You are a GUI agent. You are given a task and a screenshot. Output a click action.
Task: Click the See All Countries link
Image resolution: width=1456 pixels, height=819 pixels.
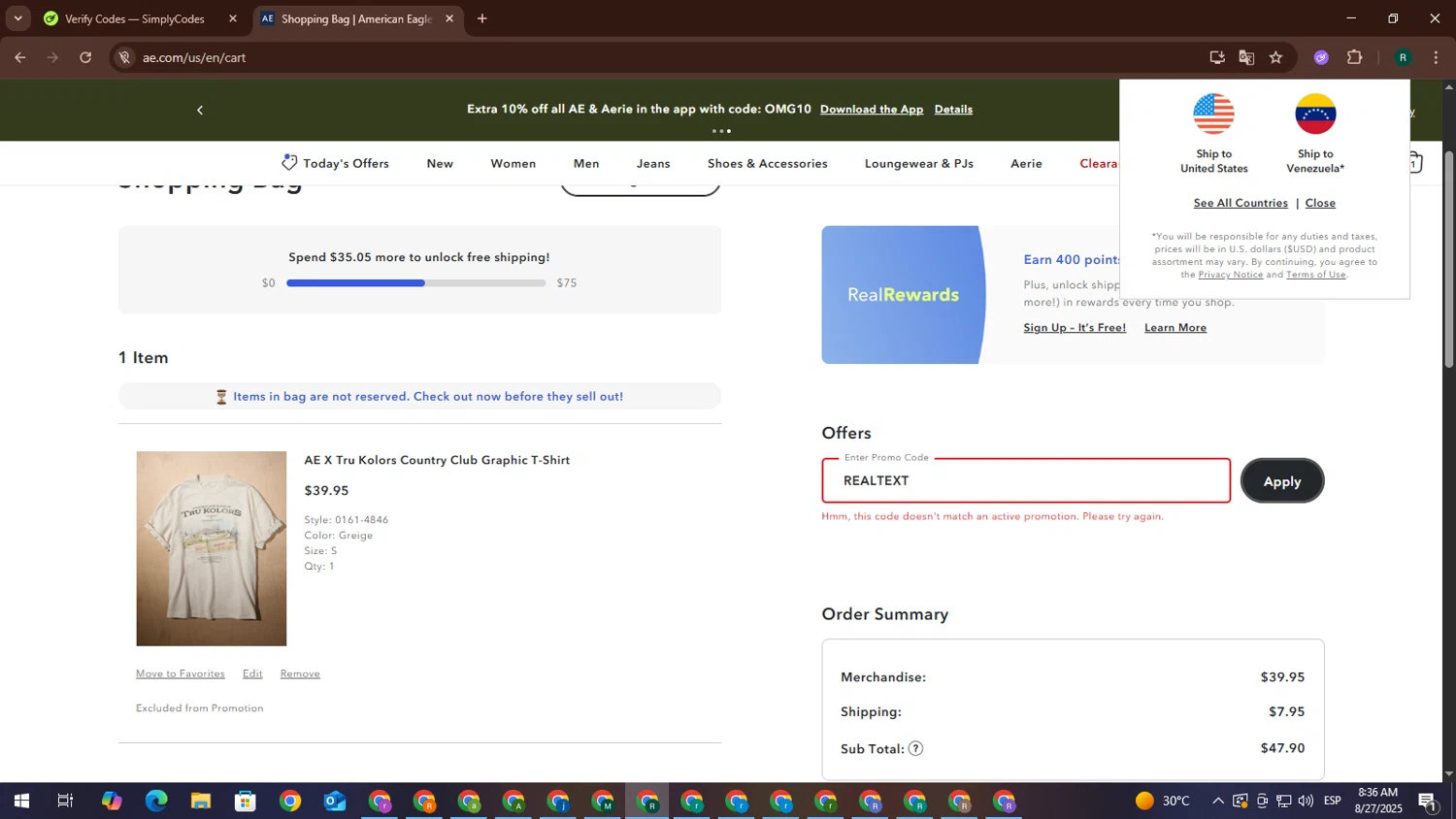coord(1241,203)
